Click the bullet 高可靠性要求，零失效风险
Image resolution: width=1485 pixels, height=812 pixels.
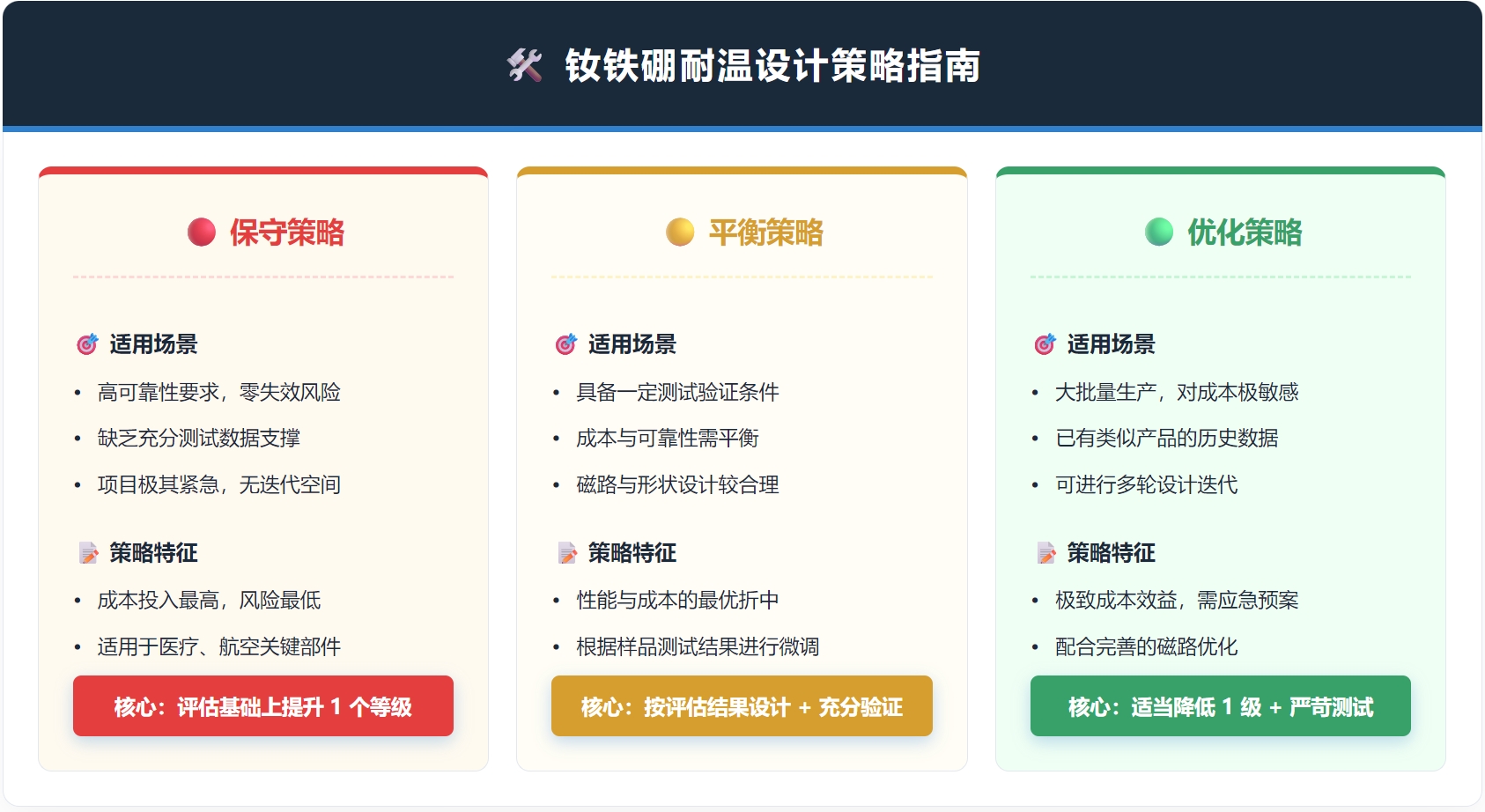(x=218, y=392)
